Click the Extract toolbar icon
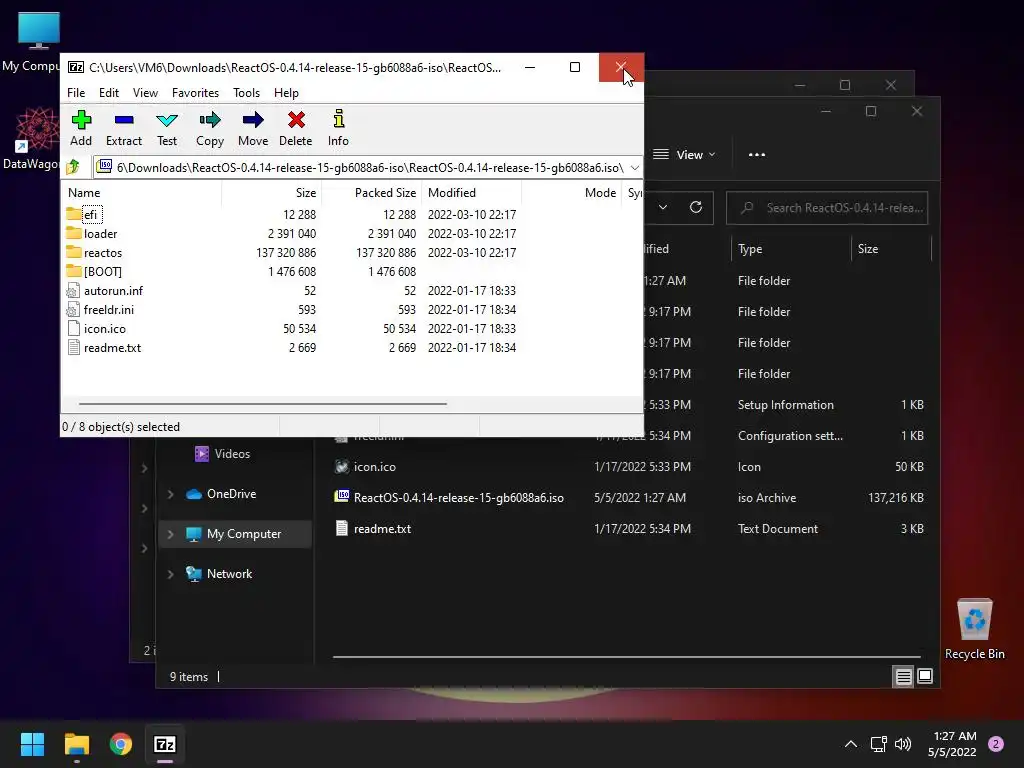This screenshot has width=1024, height=768. 123,128
